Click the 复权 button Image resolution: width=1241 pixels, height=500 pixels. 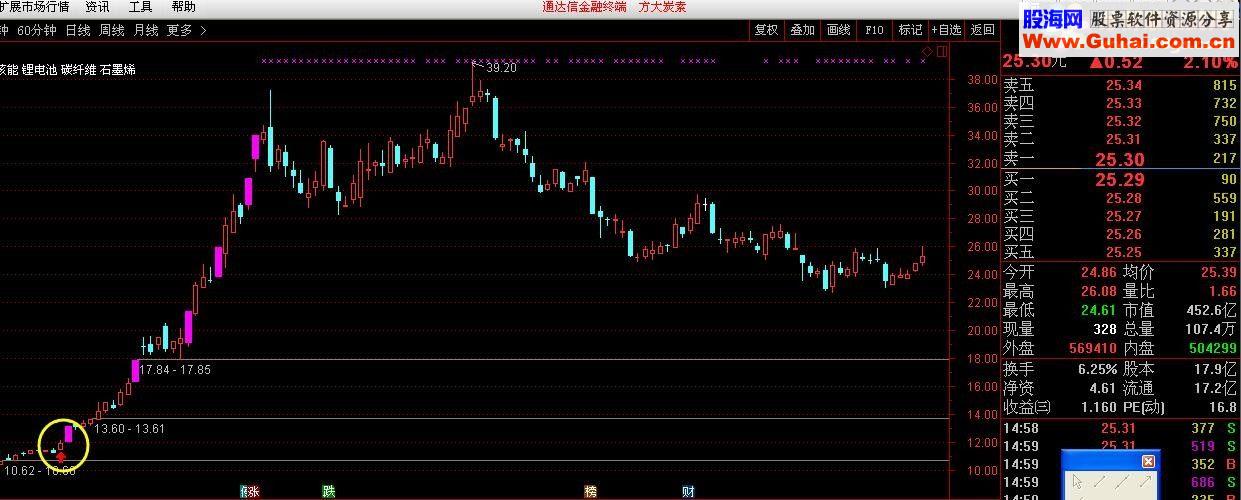coord(766,30)
